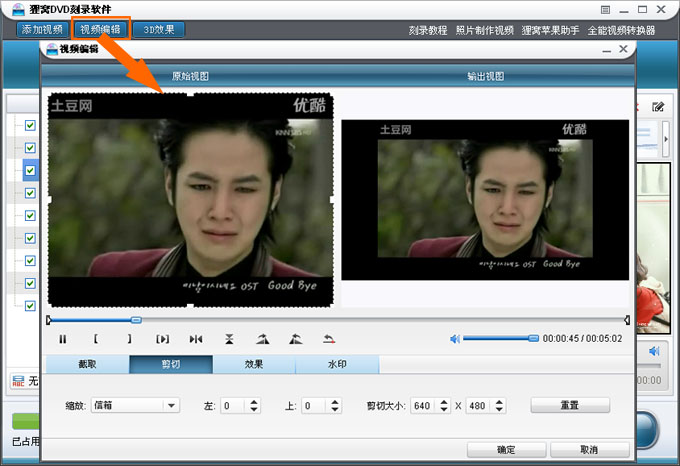The width and height of the screenshot is (680, 466).
Task: Click the volume slider handle
Action: click(x=533, y=338)
